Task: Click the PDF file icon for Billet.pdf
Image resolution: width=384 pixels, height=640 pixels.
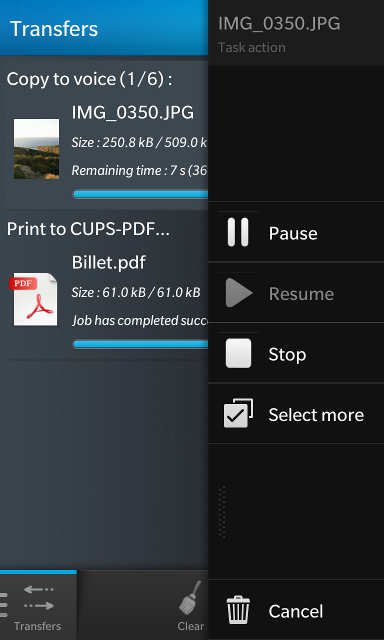Action: [33, 299]
